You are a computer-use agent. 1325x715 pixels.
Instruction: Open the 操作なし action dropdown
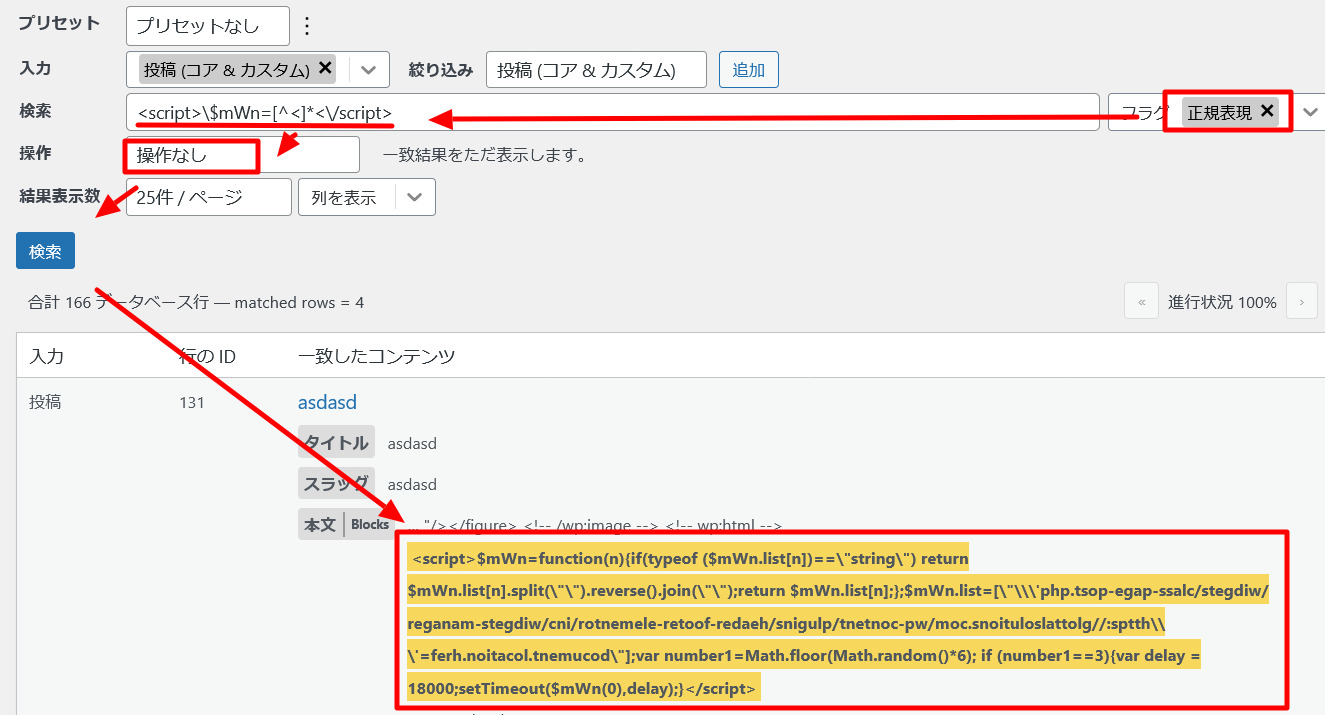click(x=243, y=155)
